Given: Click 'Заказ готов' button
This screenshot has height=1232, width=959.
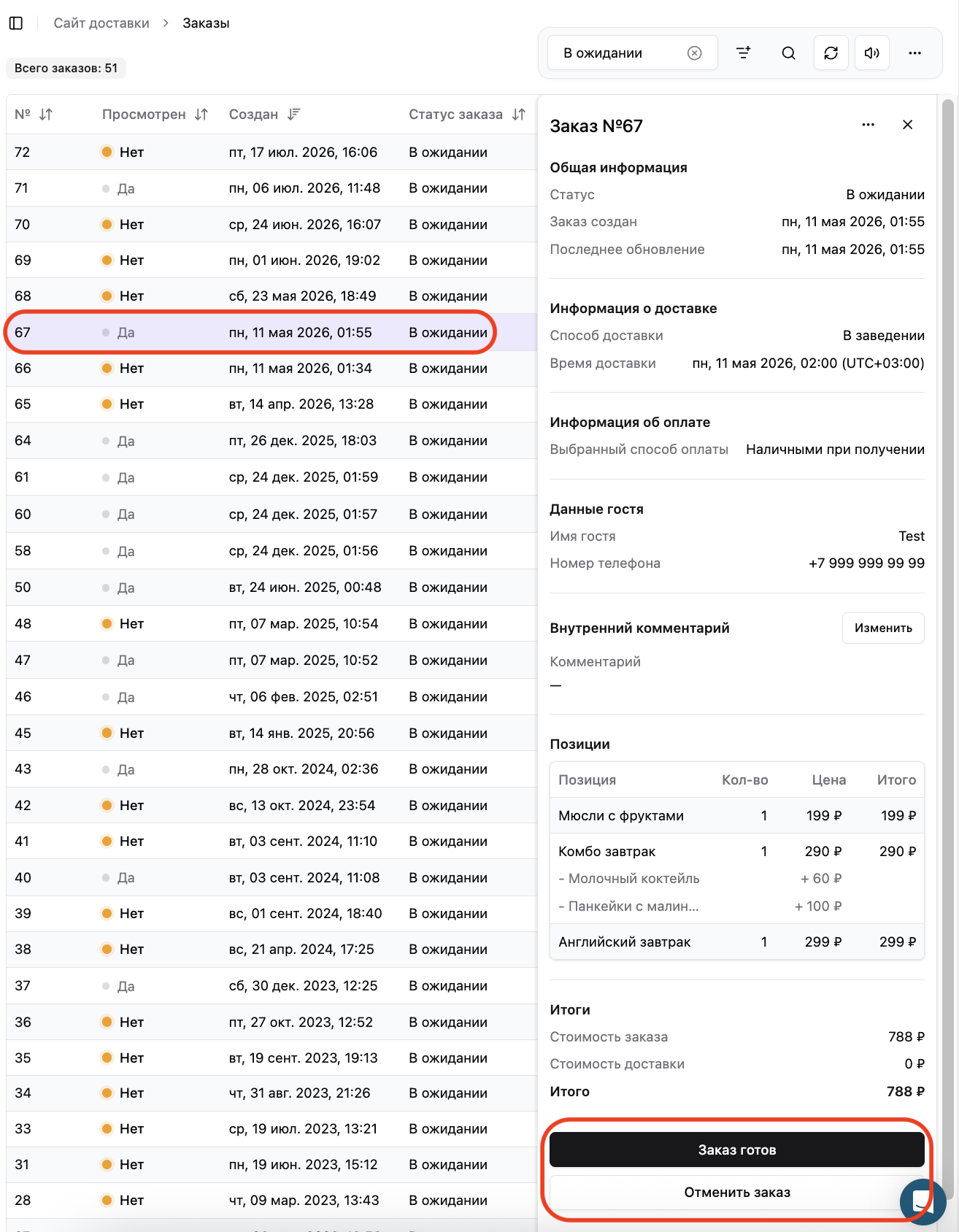Looking at the screenshot, I should pos(736,1150).
